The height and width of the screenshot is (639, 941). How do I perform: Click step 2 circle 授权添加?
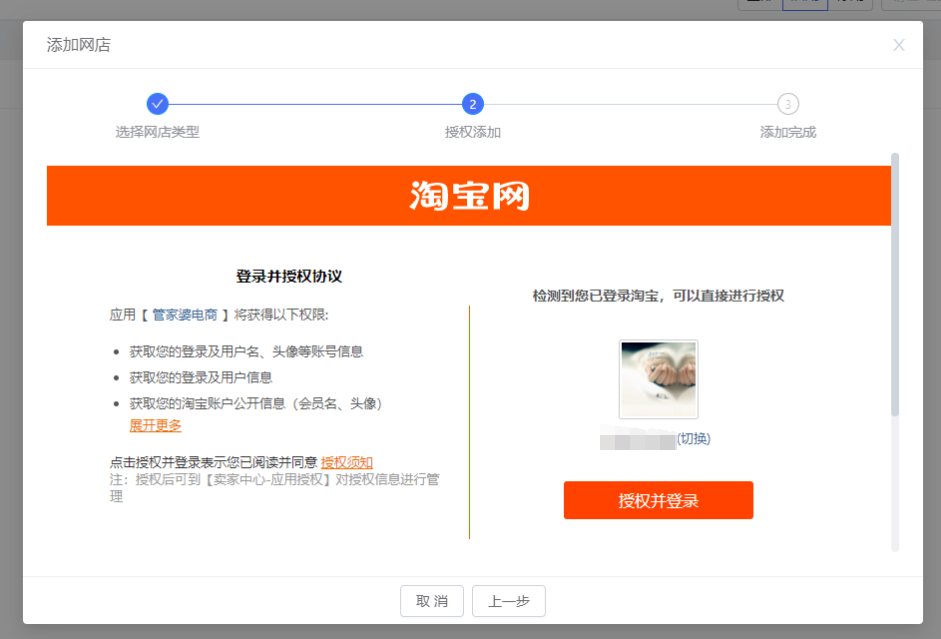click(473, 104)
